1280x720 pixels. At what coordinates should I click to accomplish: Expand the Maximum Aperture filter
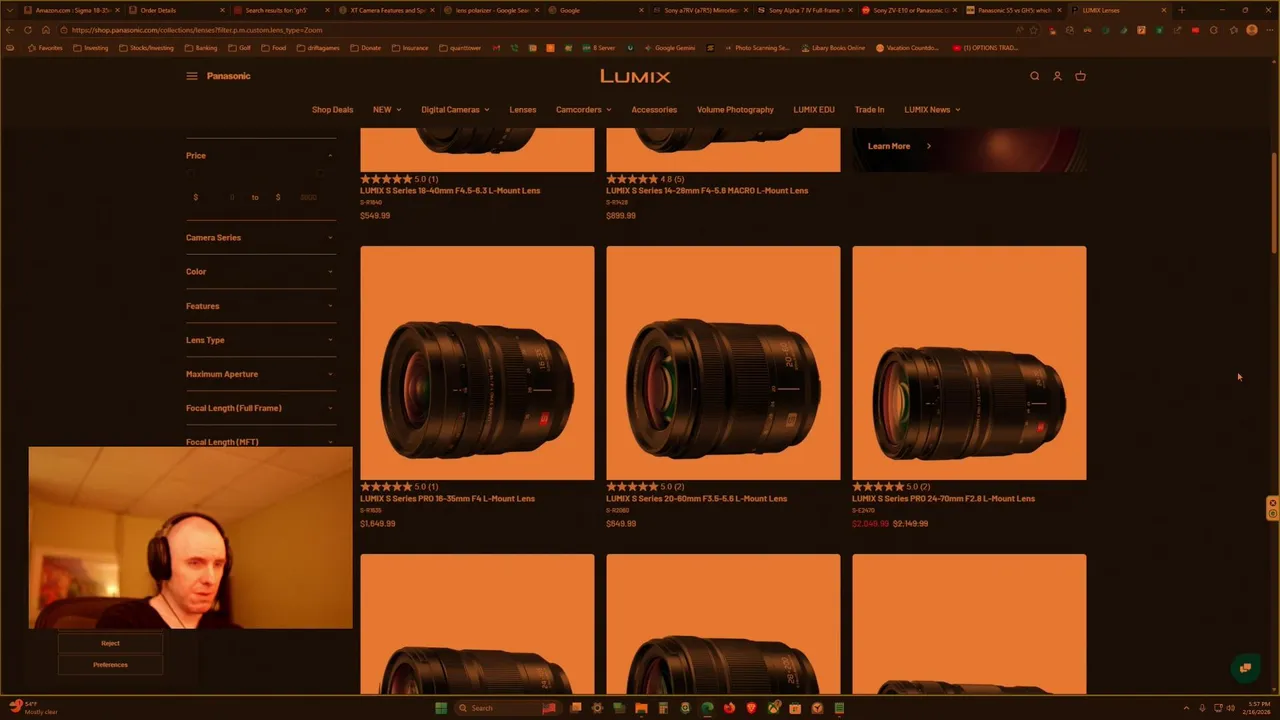coord(260,374)
